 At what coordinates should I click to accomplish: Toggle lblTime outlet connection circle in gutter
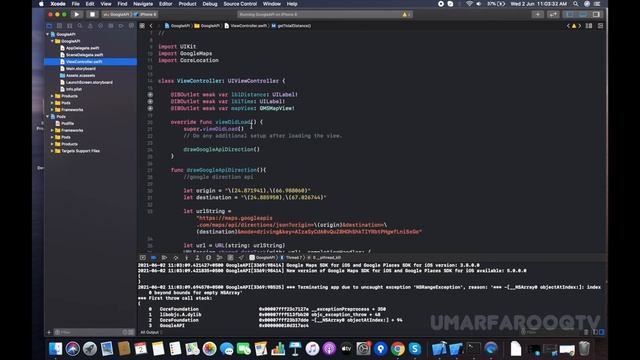click(150, 102)
